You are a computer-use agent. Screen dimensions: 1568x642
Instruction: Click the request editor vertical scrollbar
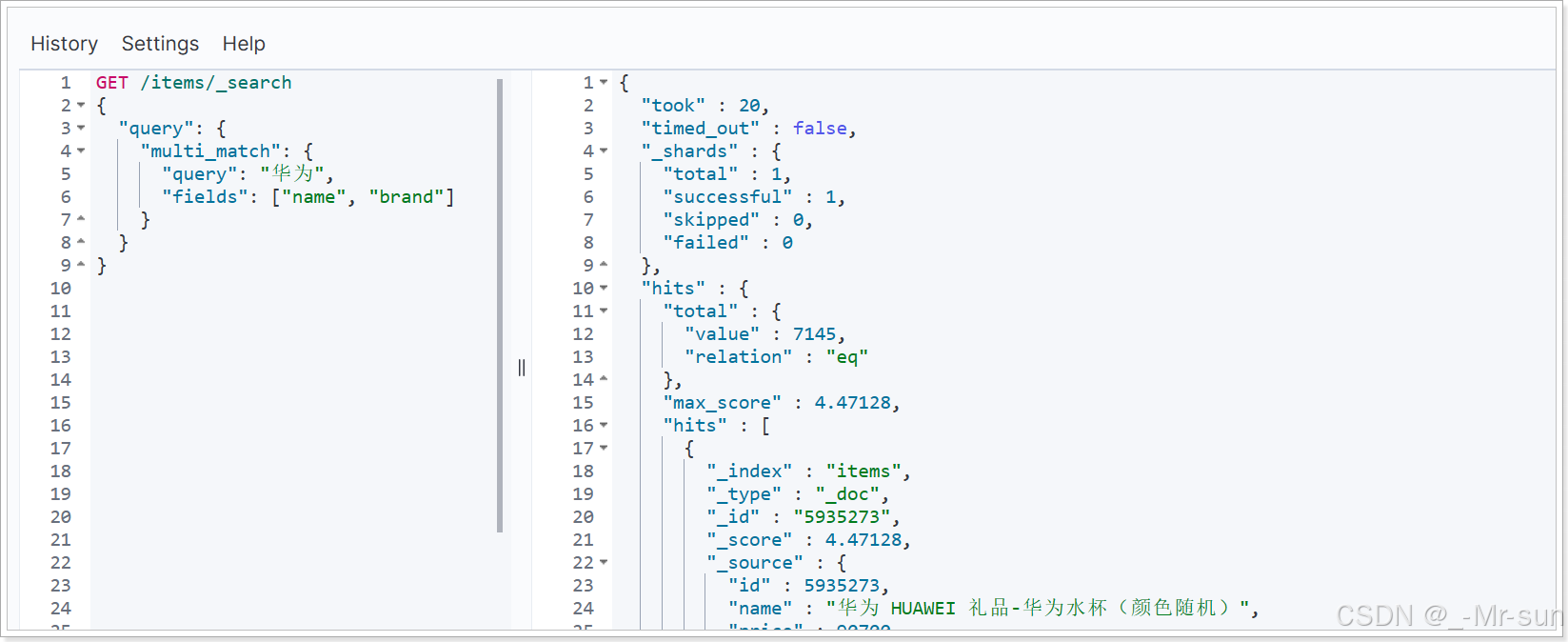pos(500,305)
